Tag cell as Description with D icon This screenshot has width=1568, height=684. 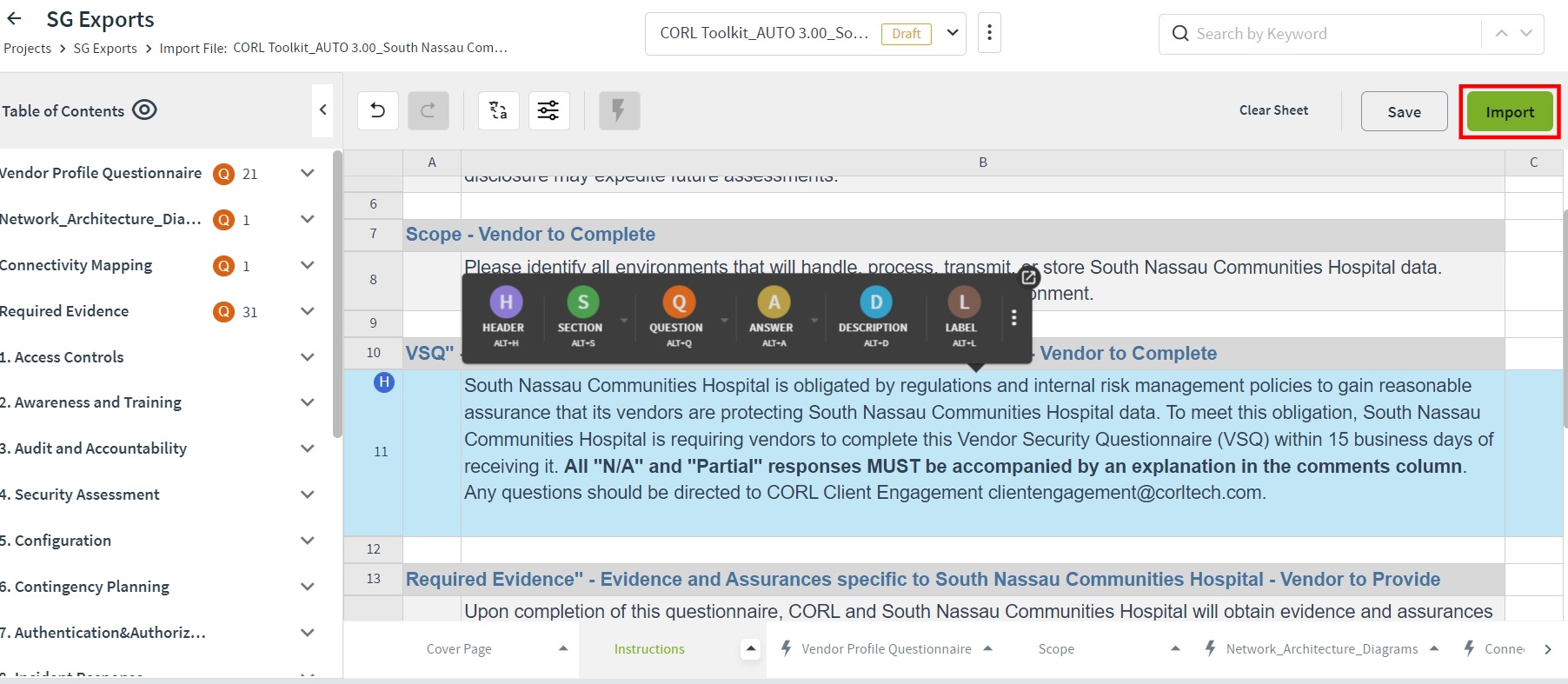click(x=875, y=302)
